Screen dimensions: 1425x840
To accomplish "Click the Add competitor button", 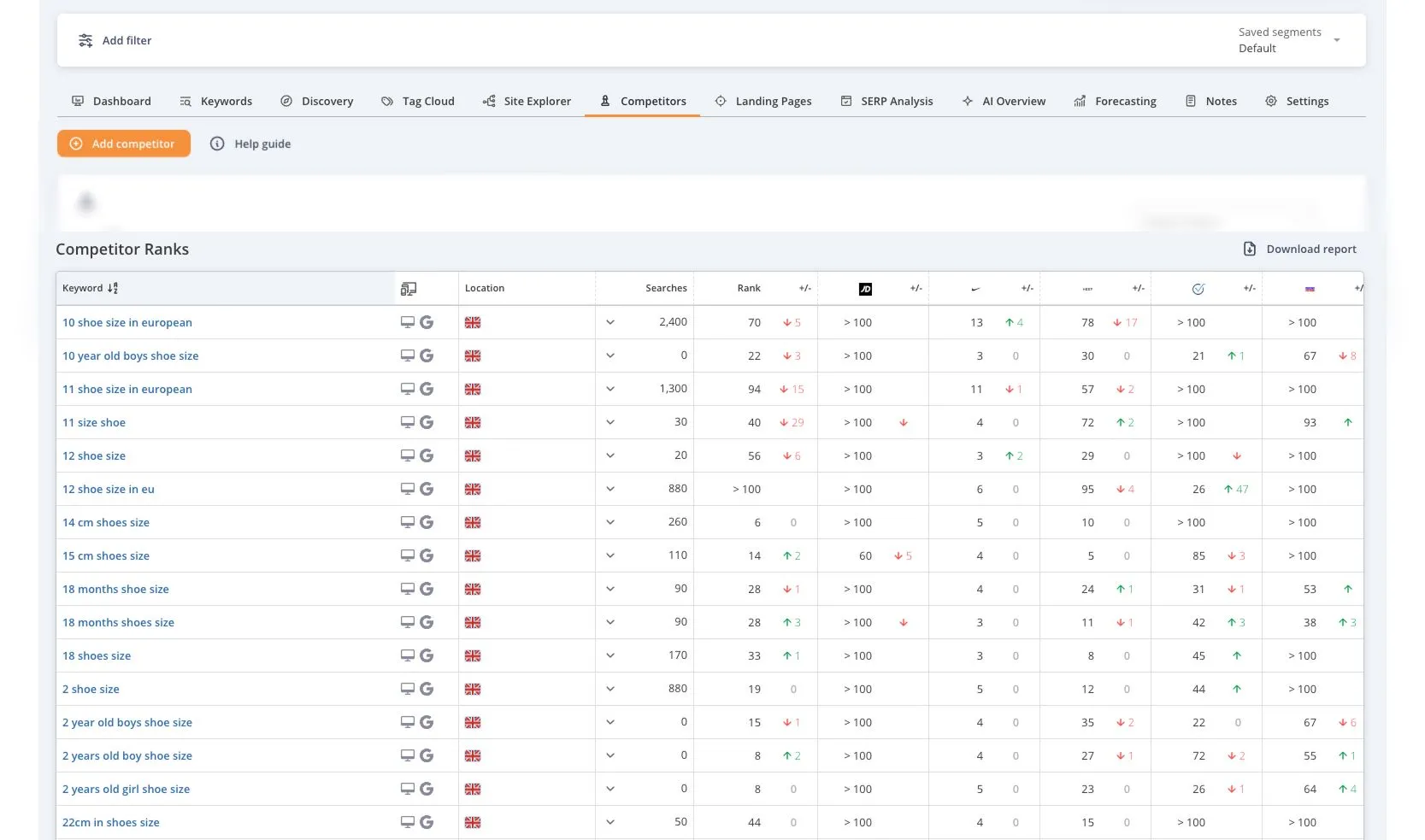I will 124,144.
